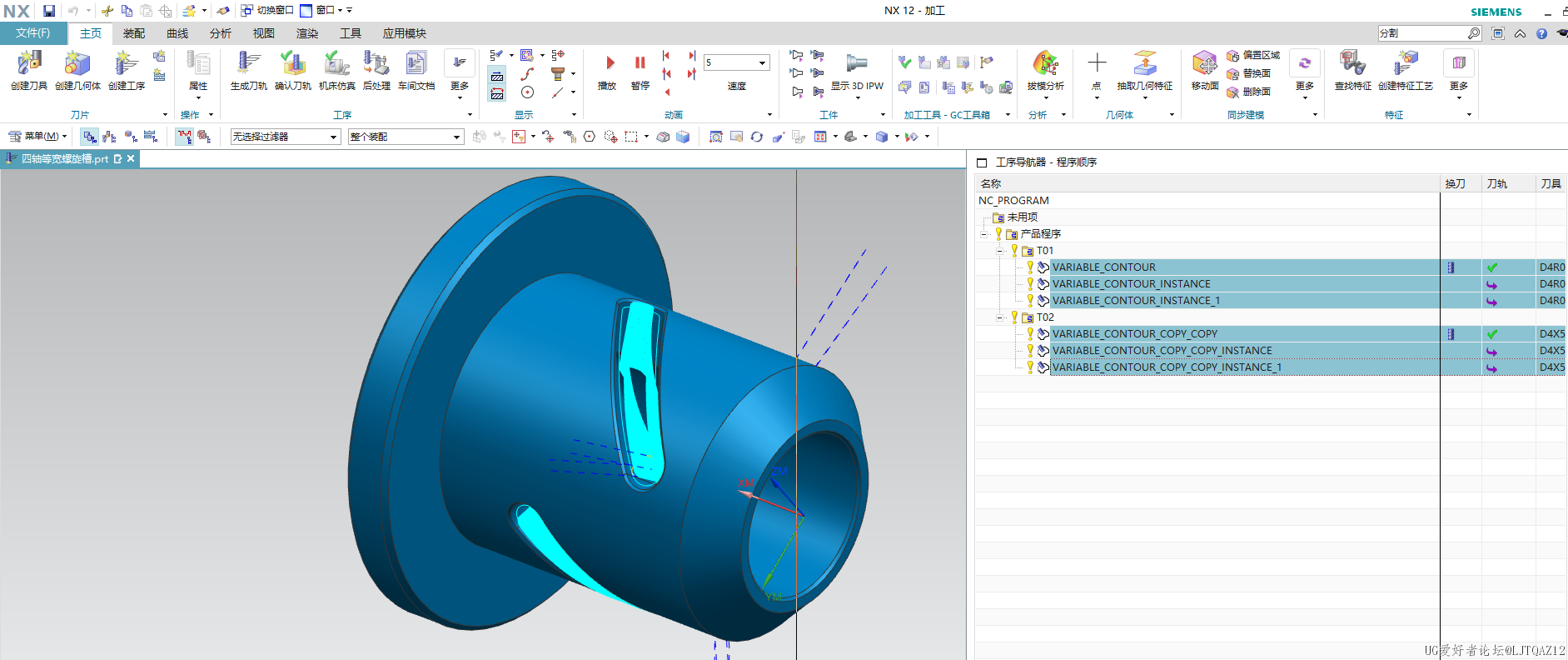The width and height of the screenshot is (1568, 660).
Task: Click the save icon in title bar
Action: coord(49,11)
